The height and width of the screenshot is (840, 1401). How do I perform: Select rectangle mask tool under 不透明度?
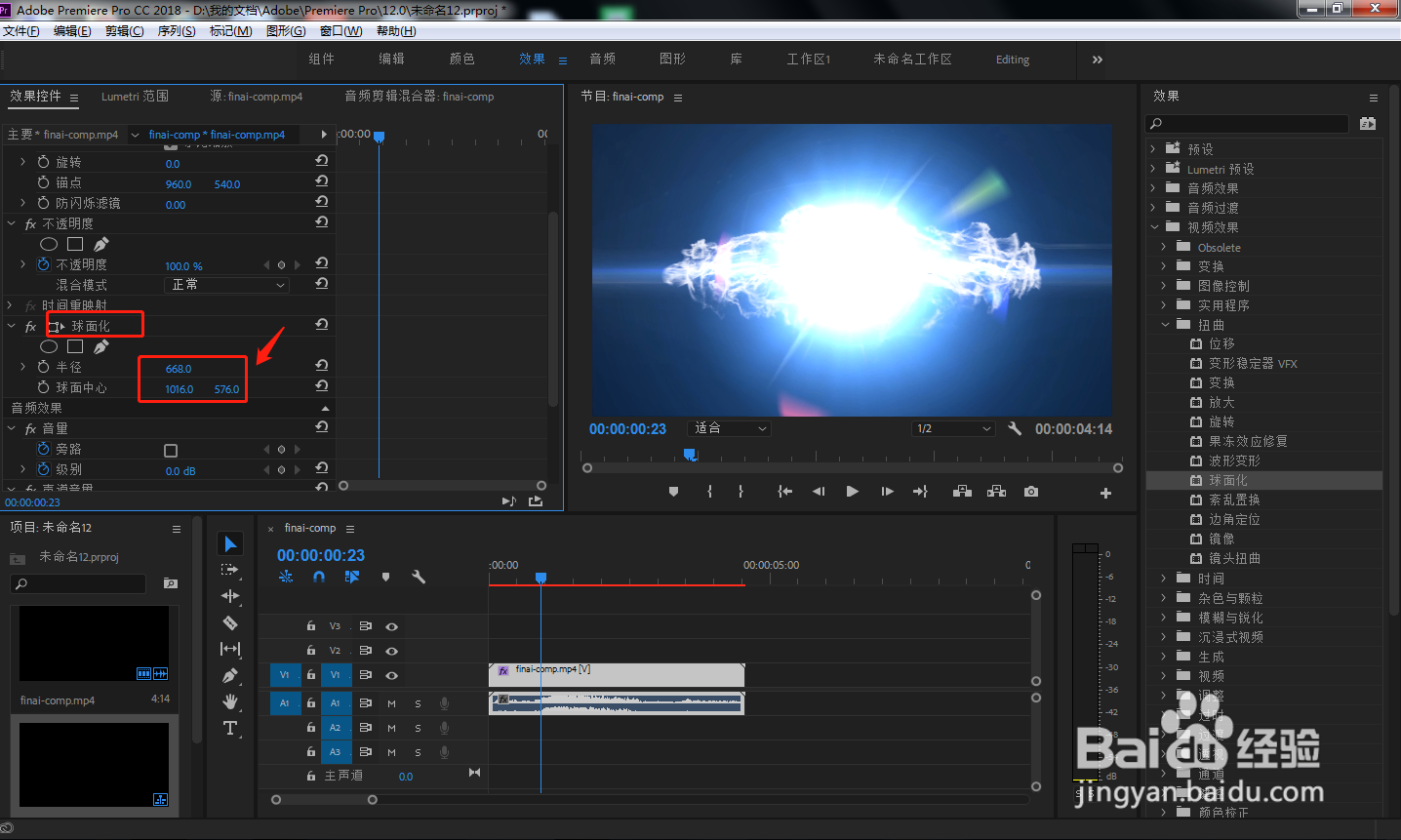click(75, 244)
